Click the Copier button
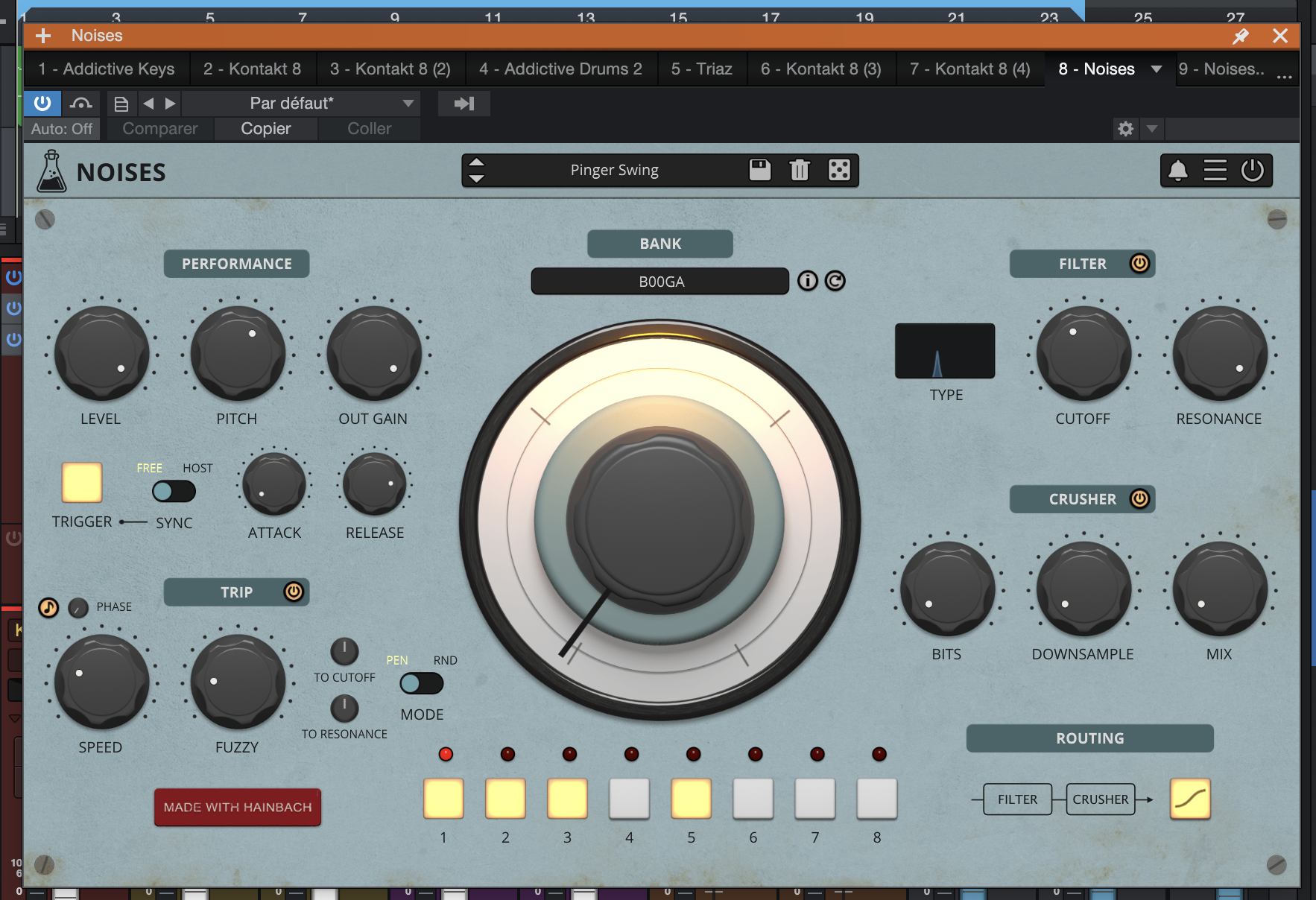Viewport: 1316px width, 900px height. [x=265, y=129]
